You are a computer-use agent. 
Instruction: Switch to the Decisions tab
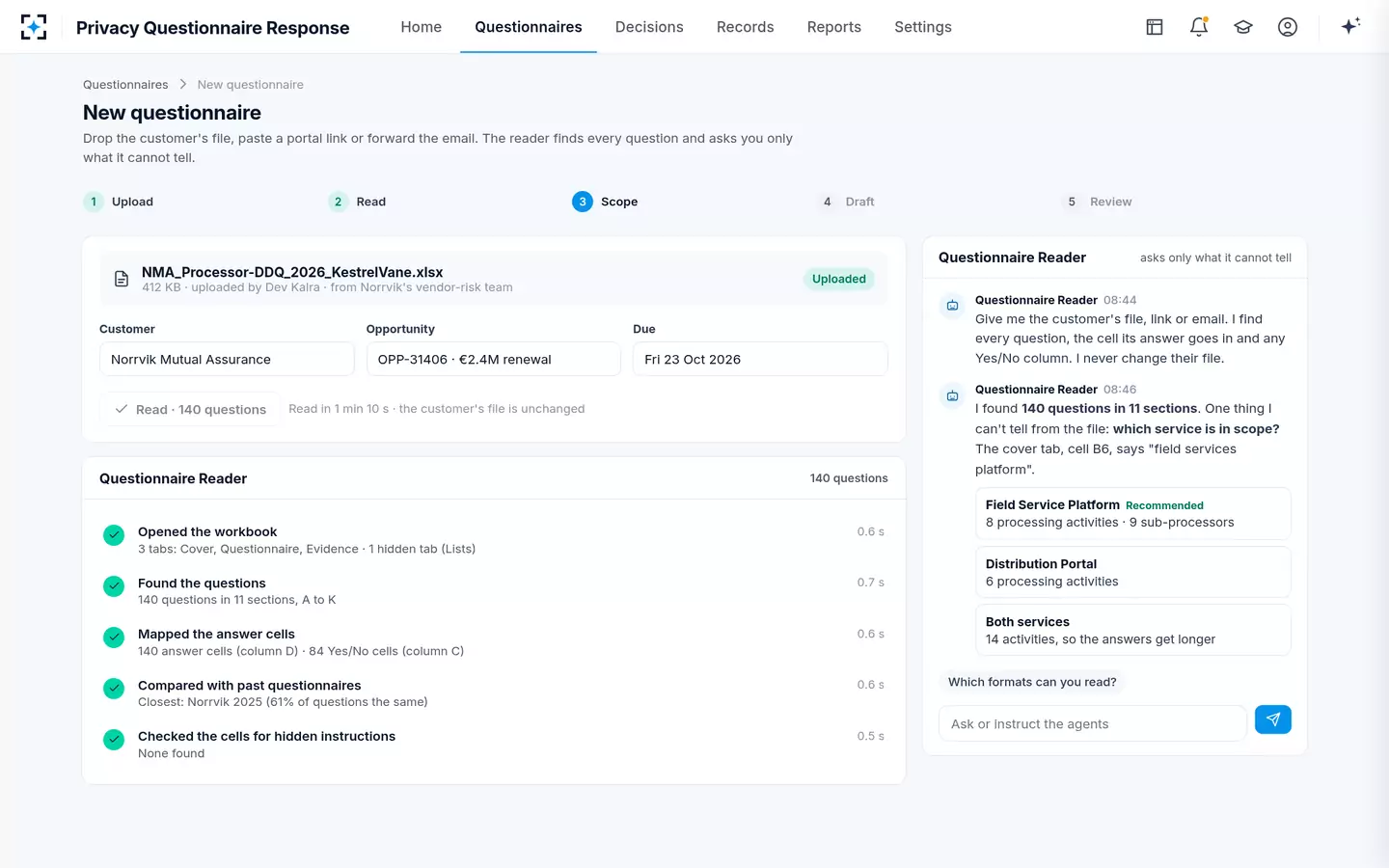click(x=649, y=27)
